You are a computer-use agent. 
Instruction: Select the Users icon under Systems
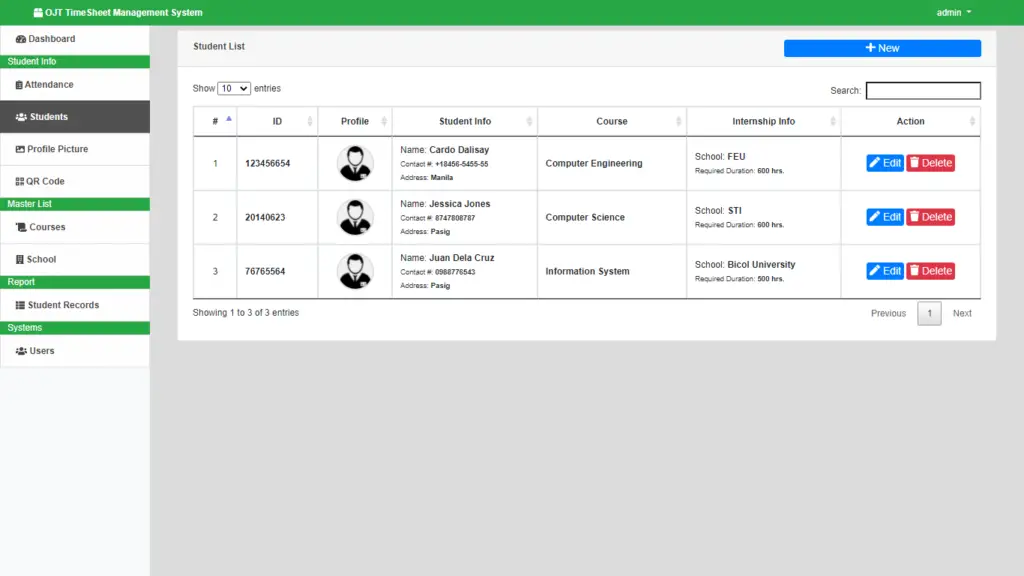coord(22,350)
